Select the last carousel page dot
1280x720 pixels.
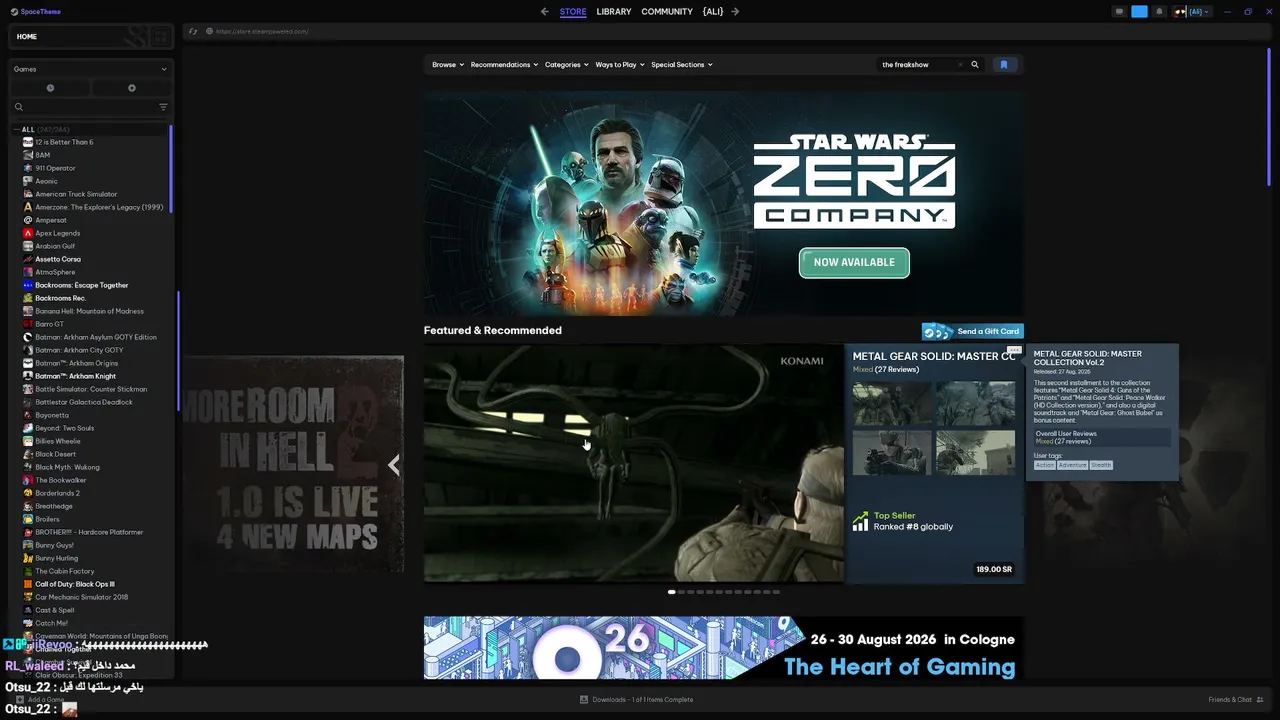coord(776,592)
